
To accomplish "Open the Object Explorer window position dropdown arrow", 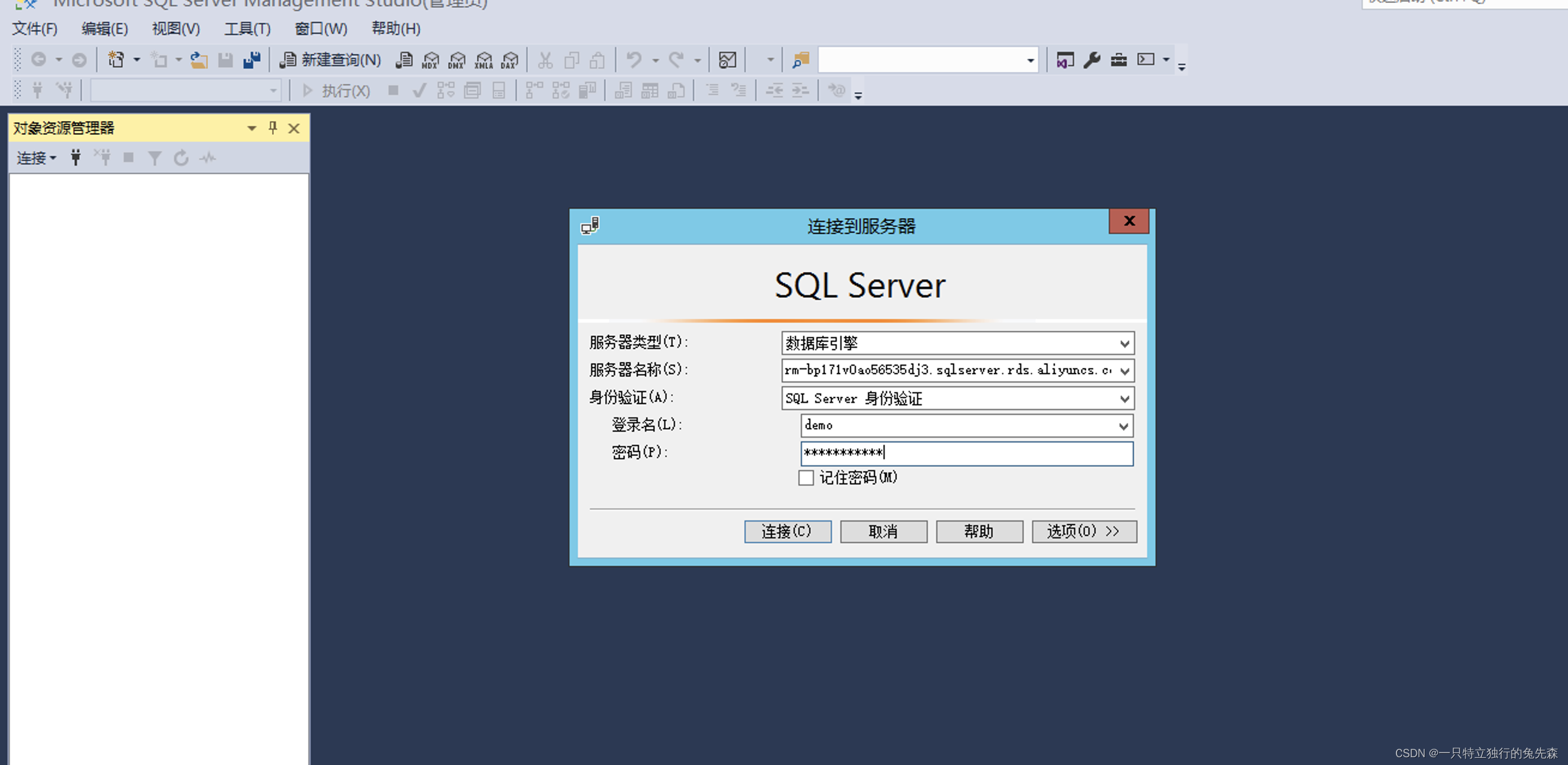I will [251, 128].
